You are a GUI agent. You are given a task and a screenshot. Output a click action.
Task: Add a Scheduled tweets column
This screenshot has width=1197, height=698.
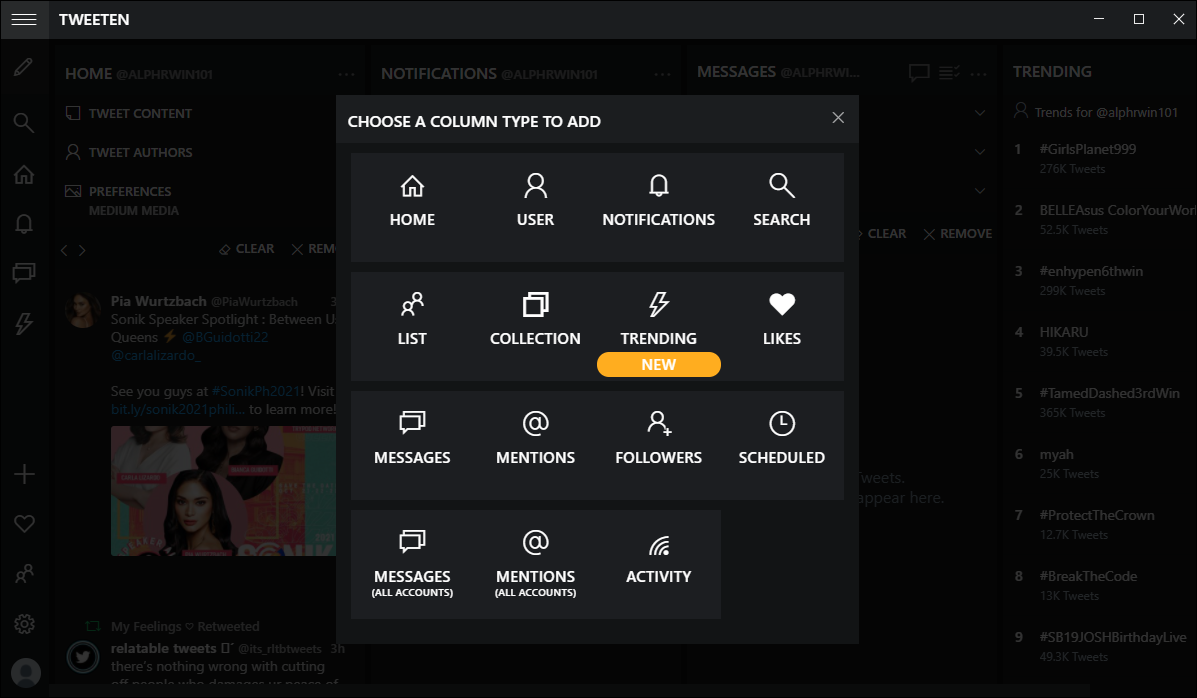[x=781, y=439]
